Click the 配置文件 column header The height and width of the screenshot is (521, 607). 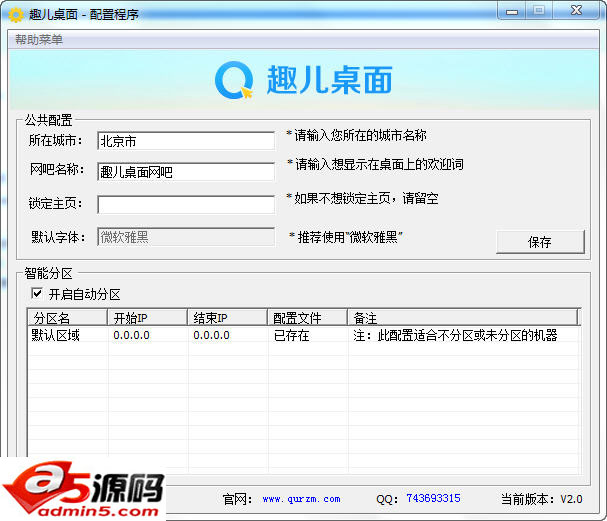307,318
